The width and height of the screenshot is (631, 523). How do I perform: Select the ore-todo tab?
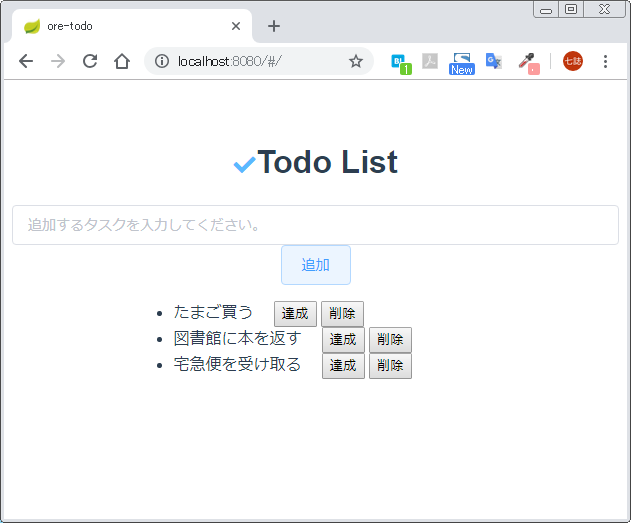click(132, 26)
